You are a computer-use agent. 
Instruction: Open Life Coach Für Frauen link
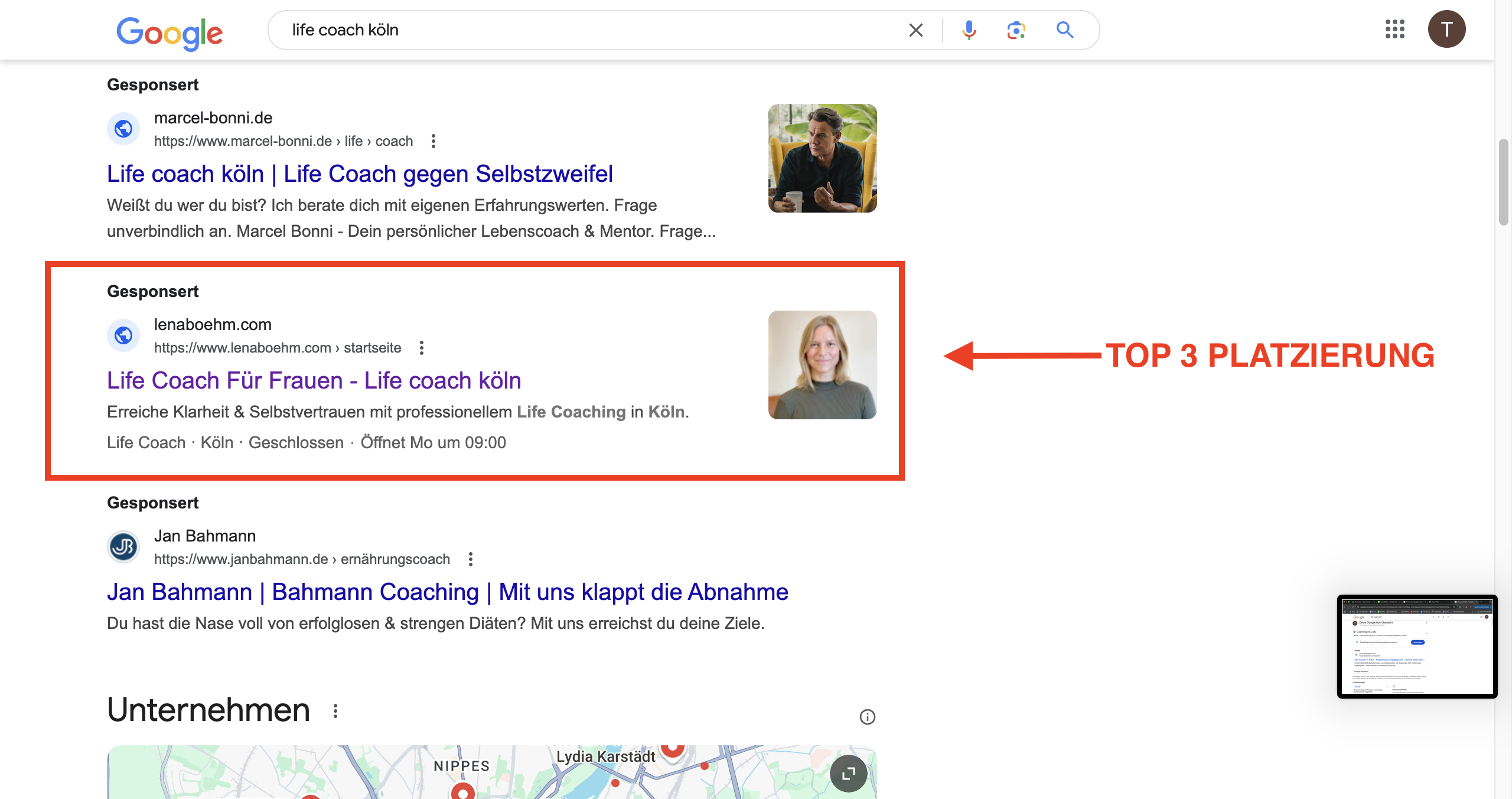[314, 381]
